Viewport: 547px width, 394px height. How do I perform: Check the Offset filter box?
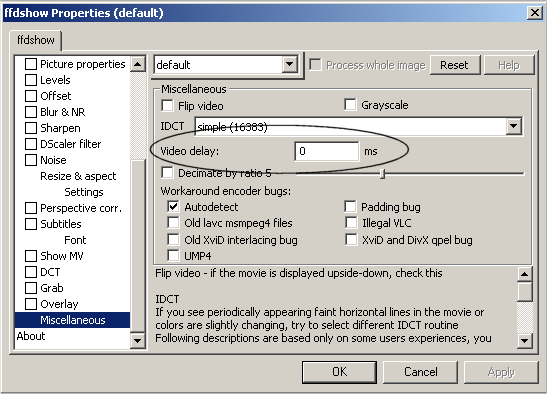[31, 96]
